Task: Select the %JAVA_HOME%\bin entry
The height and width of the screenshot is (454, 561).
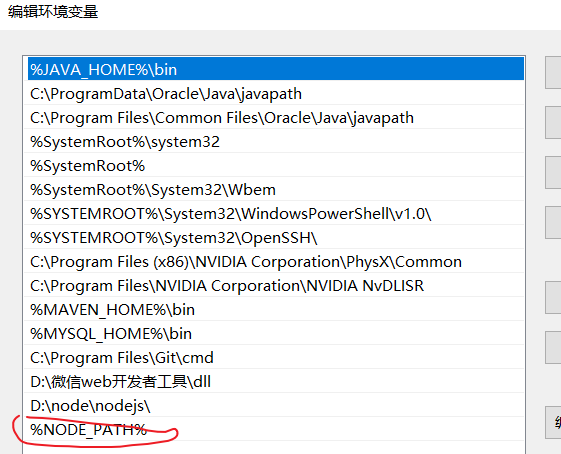Action: (x=275, y=69)
